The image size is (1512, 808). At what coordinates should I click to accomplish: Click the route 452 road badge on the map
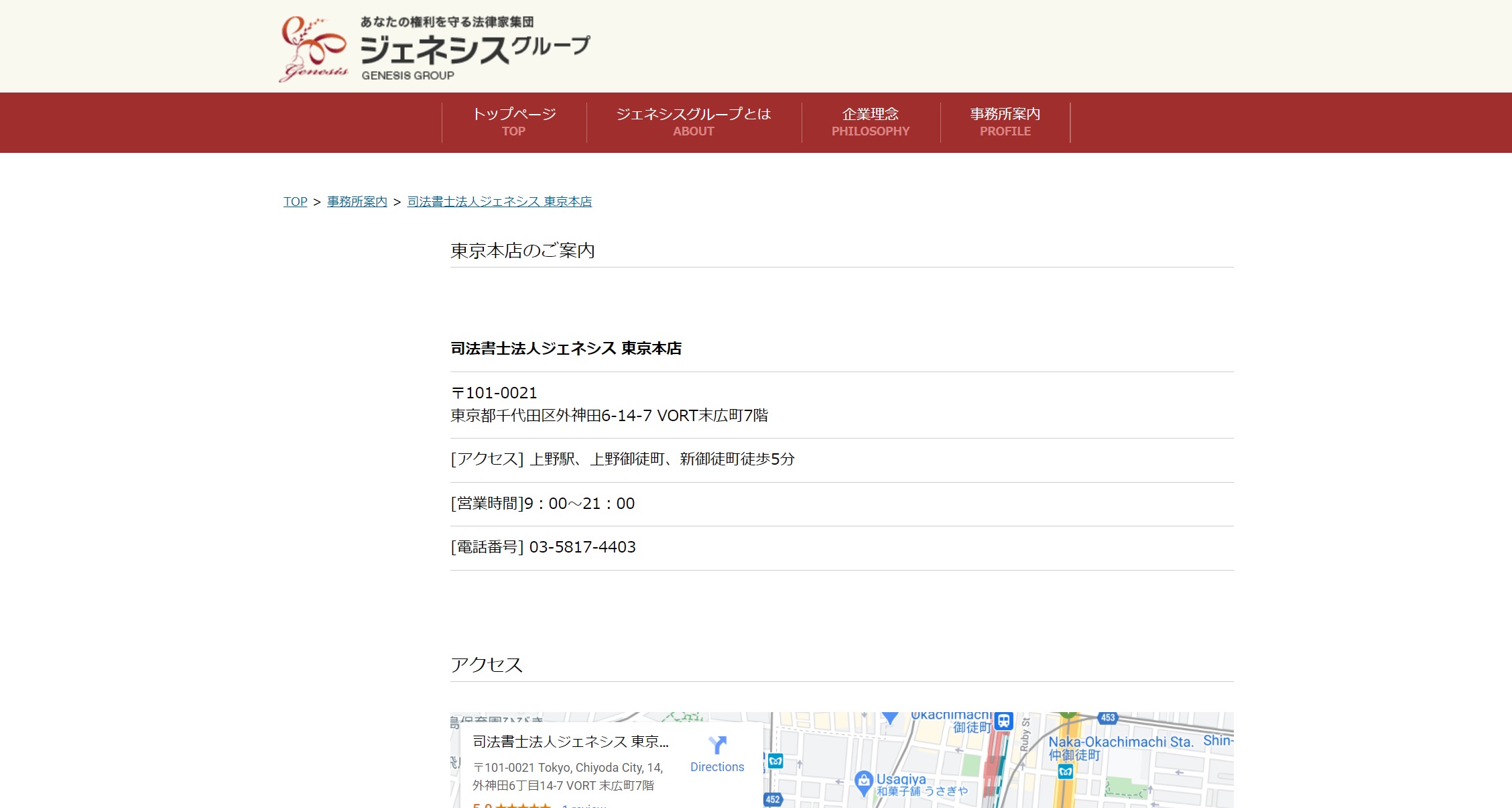773,799
